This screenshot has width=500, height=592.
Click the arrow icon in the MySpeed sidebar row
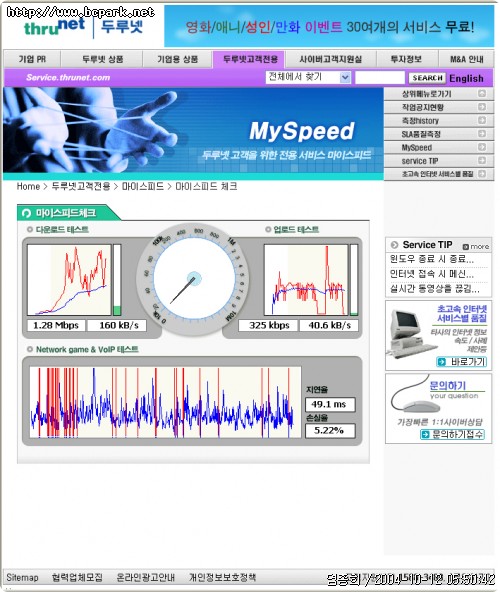point(481,147)
